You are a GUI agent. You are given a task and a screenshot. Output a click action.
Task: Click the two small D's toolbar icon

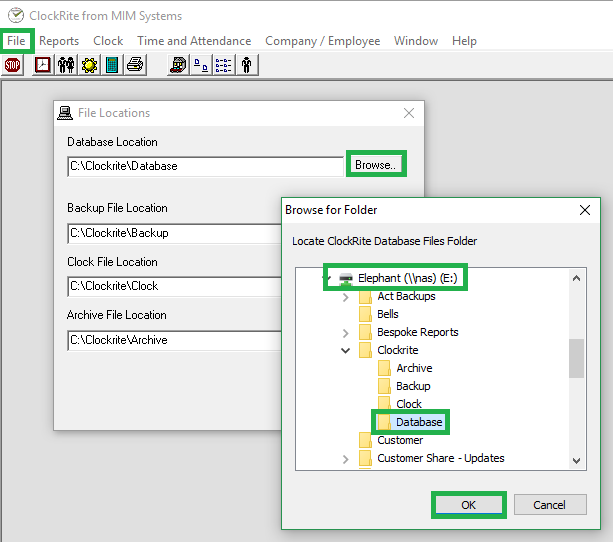click(x=201, y=65)
